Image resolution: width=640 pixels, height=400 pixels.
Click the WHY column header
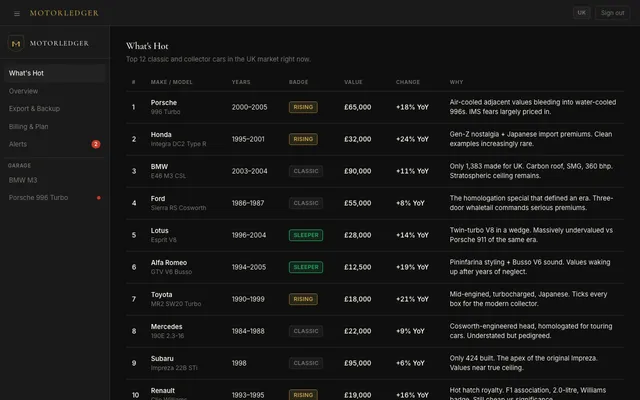pyautogui.click(x=456, y=82)
